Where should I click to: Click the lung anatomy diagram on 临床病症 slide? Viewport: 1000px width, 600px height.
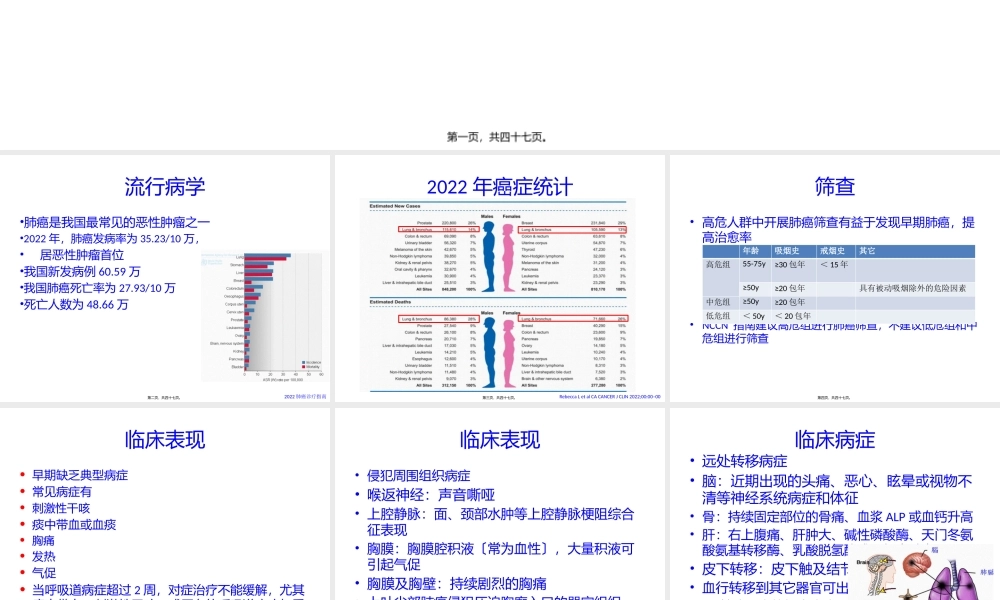952,585
